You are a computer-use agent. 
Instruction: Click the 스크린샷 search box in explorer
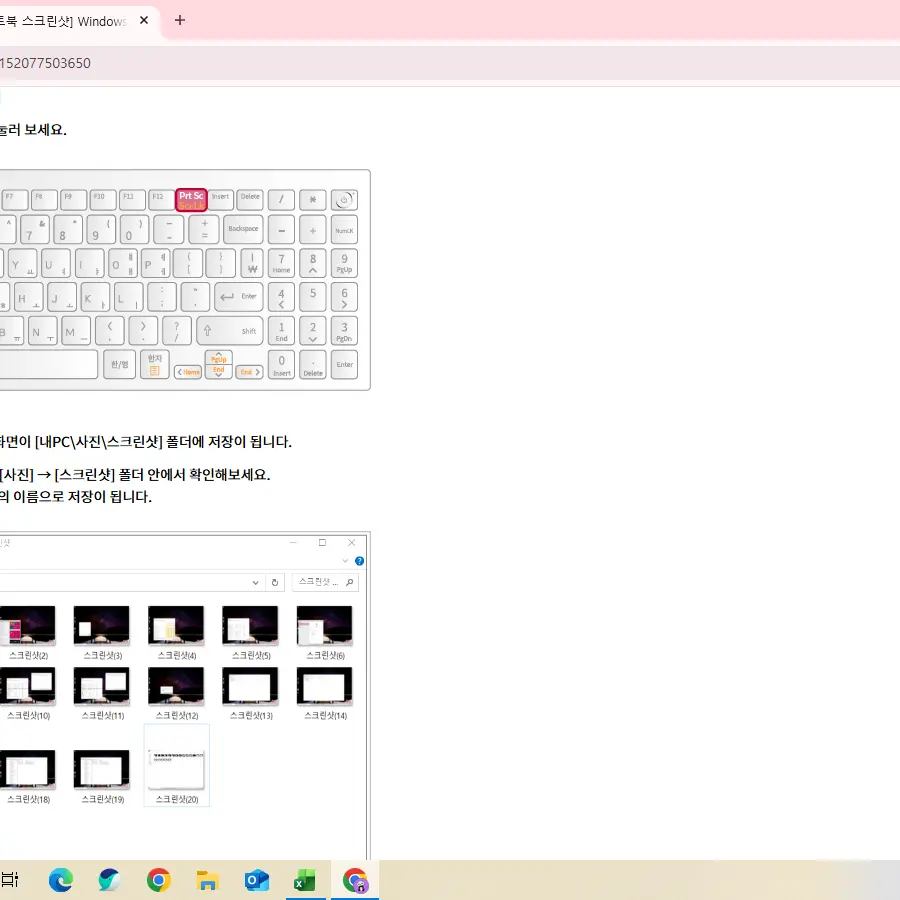pyautogui.click(x=320, y=582)
